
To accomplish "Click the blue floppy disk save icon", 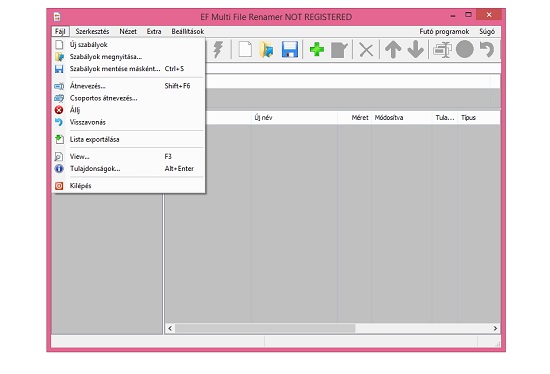I will (290, 49).
